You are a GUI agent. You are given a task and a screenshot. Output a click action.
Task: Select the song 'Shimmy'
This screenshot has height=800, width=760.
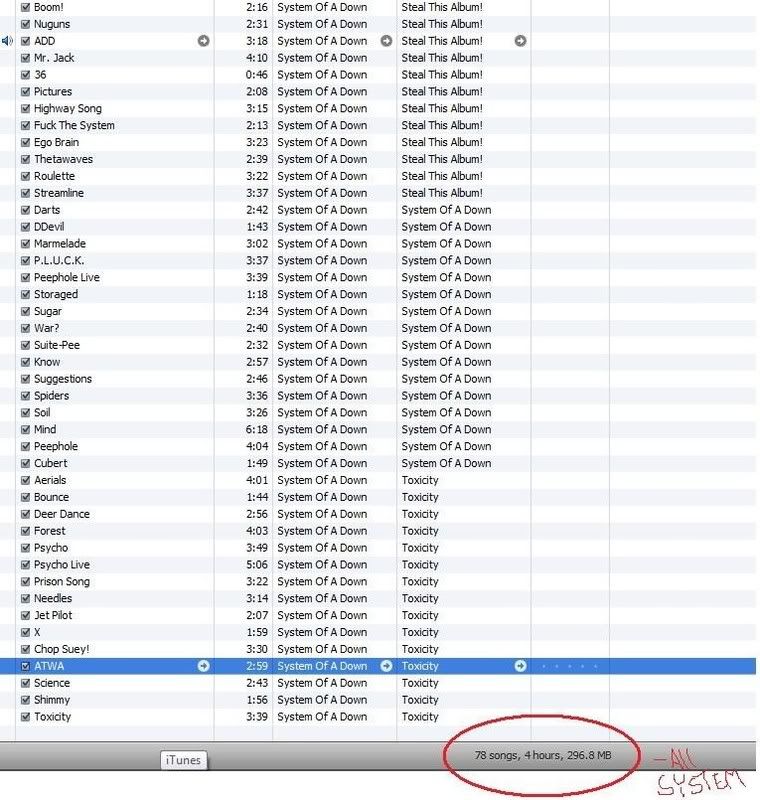tap(52, 699)
